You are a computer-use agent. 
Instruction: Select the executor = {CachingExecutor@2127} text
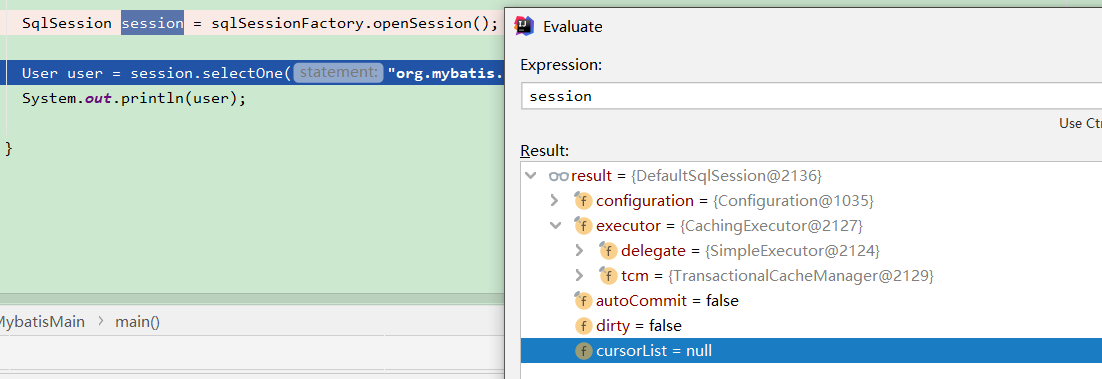[730, 226]
